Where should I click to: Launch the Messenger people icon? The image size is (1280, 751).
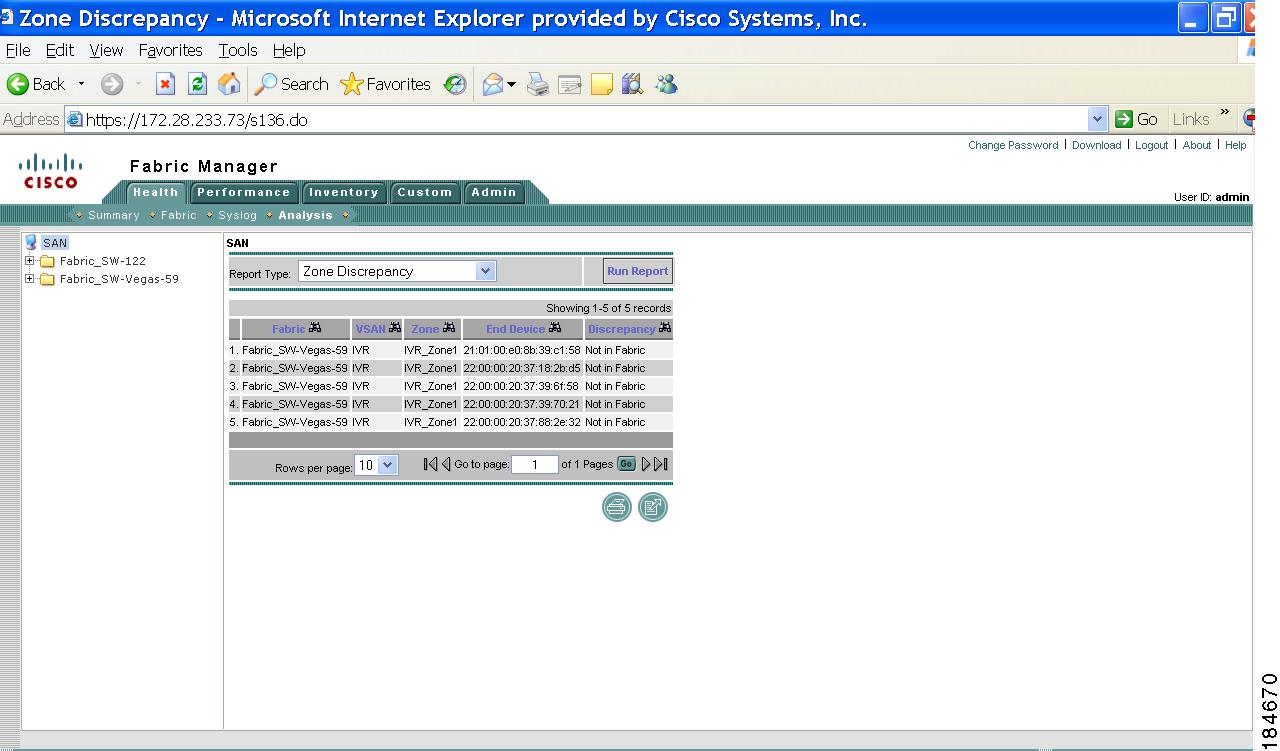click(x=666, y=85)
